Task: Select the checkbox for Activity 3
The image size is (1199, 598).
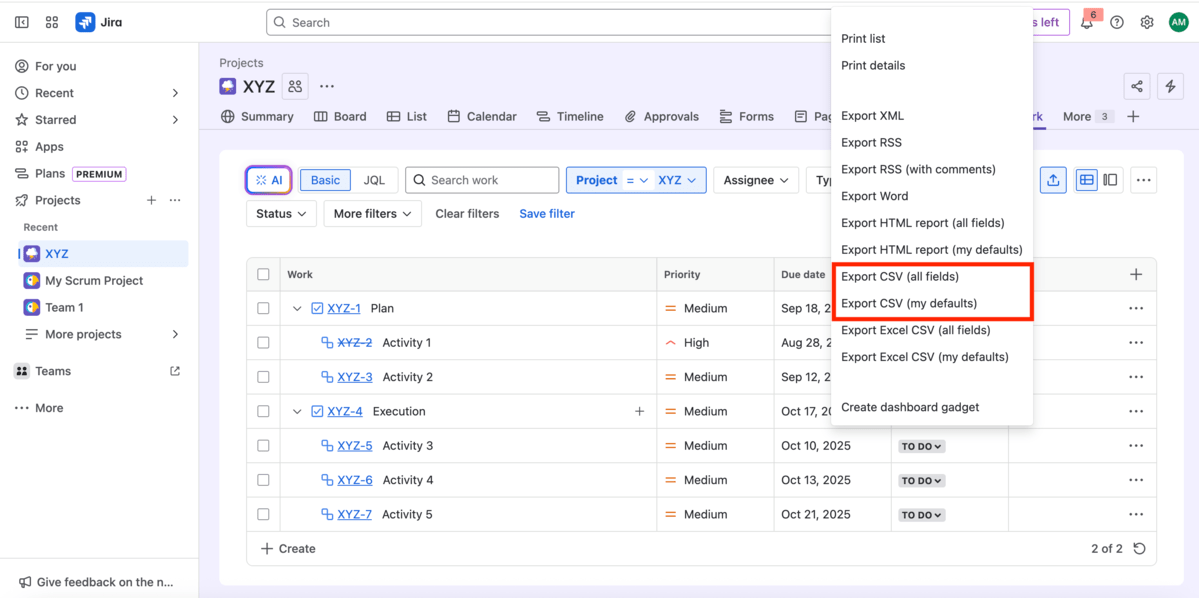Action: tap(262, 445)
